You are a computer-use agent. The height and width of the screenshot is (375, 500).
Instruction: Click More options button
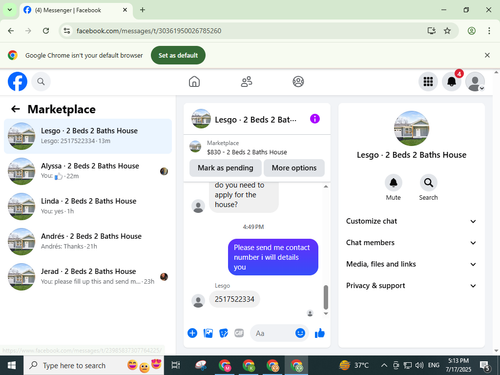coord(294,168)
